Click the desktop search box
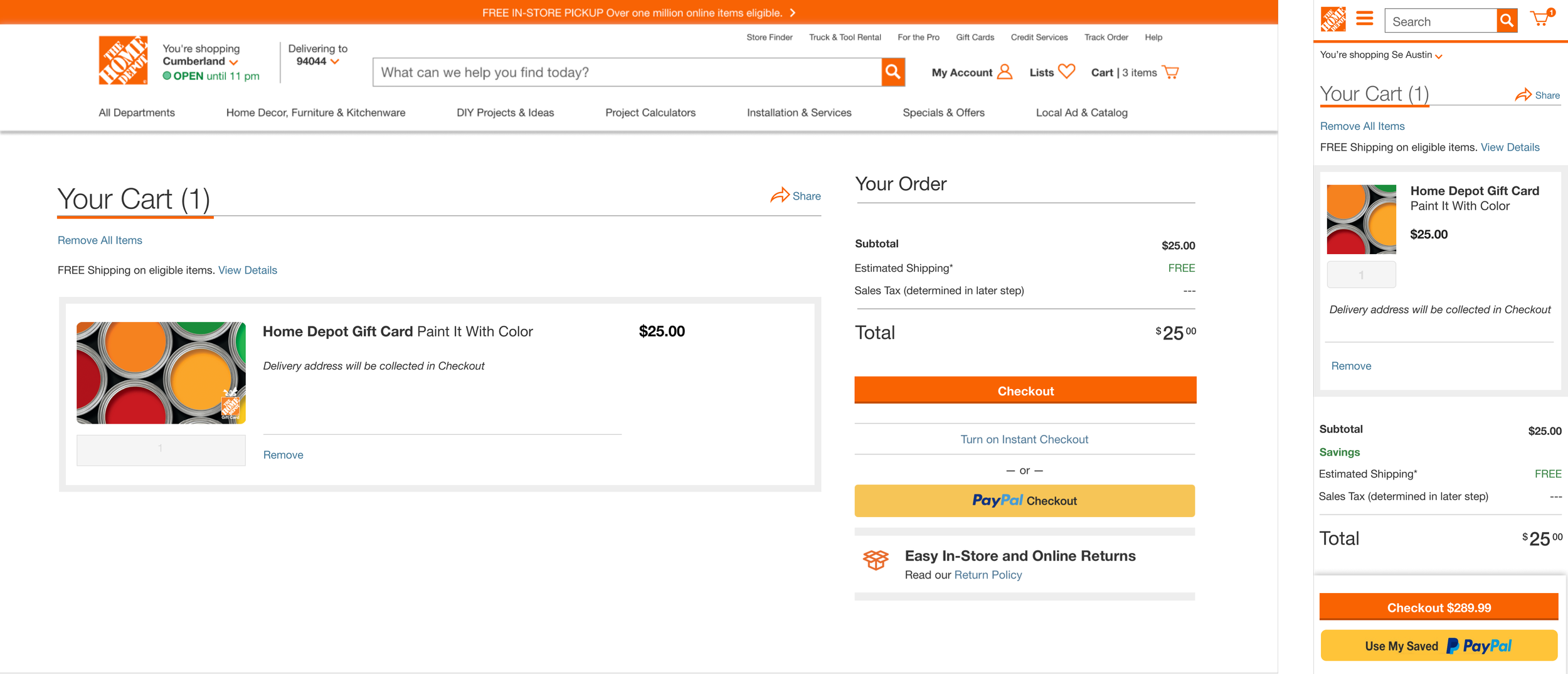 (627, 72)
